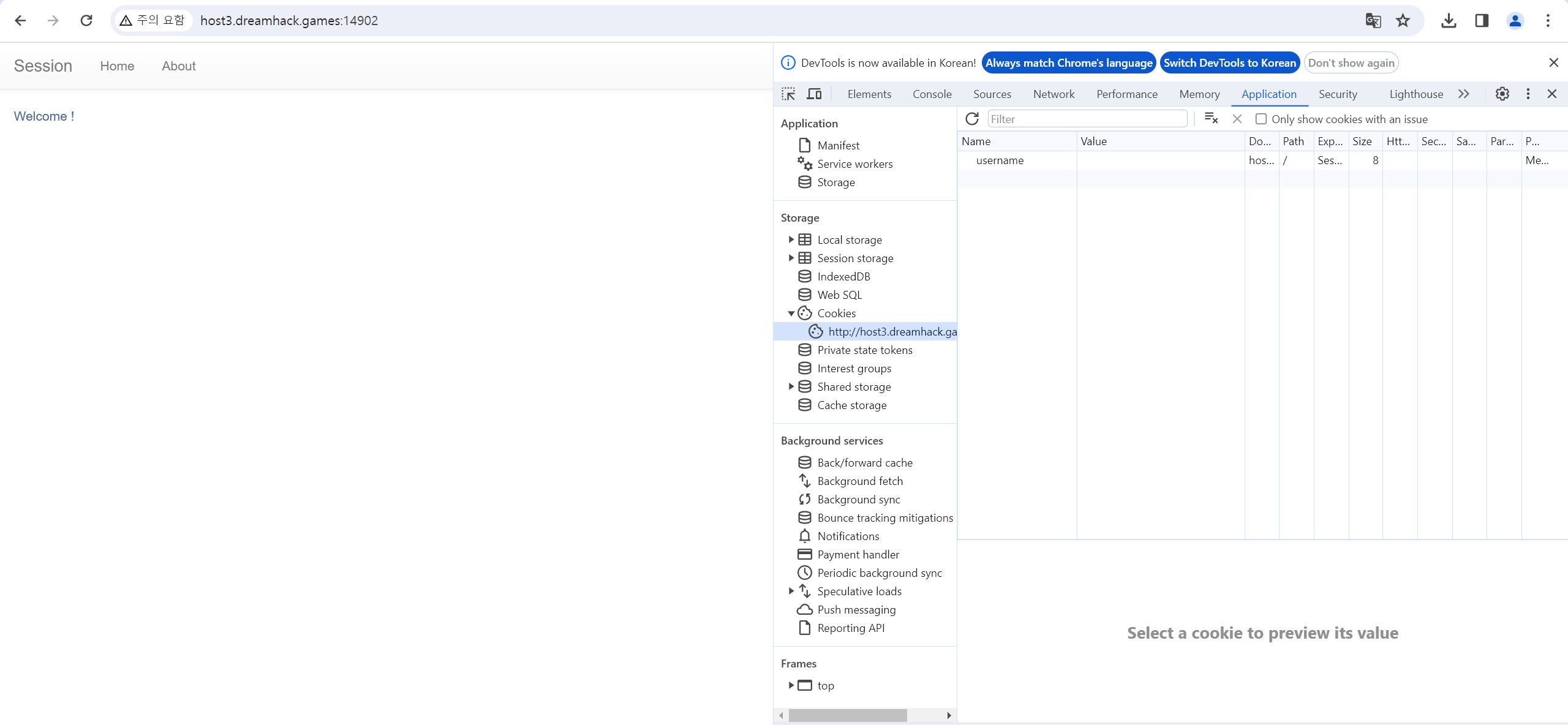Click the bookmark star icon
This screenshot has width=1568, height=725.
coord(1403,21)
